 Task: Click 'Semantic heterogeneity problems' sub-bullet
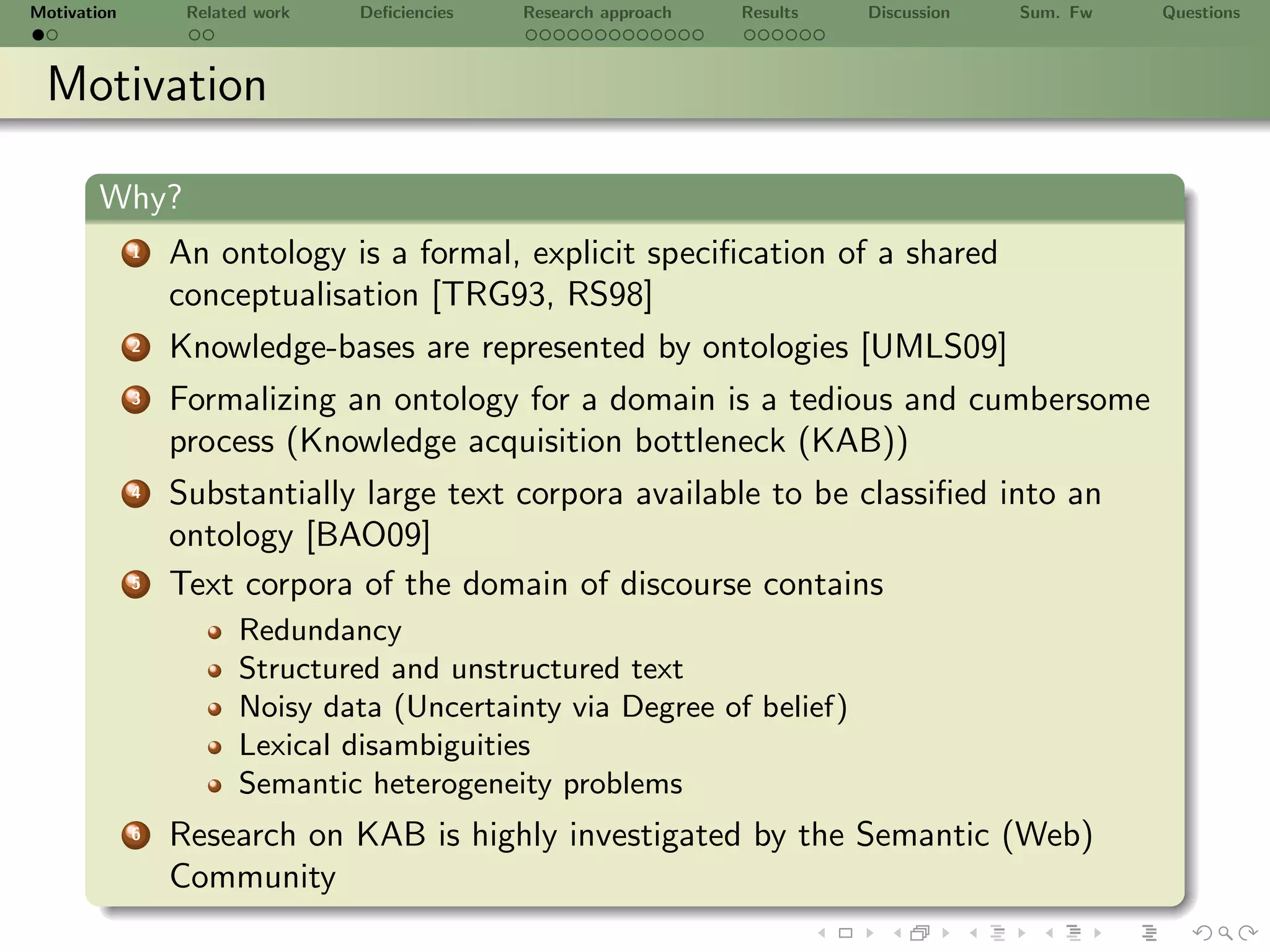(x=461, y=784)
